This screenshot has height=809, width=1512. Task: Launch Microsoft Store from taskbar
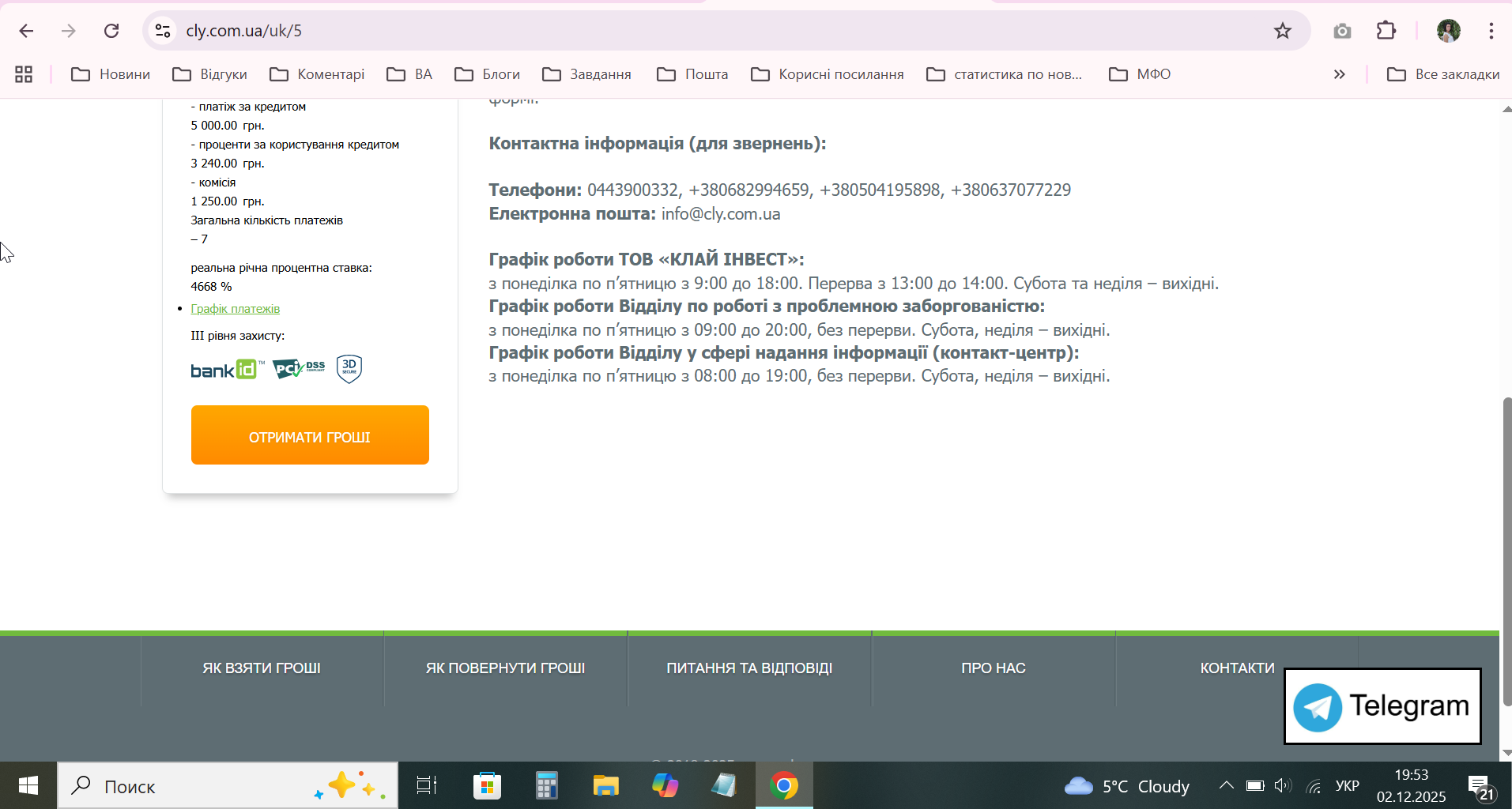point(487,785)
